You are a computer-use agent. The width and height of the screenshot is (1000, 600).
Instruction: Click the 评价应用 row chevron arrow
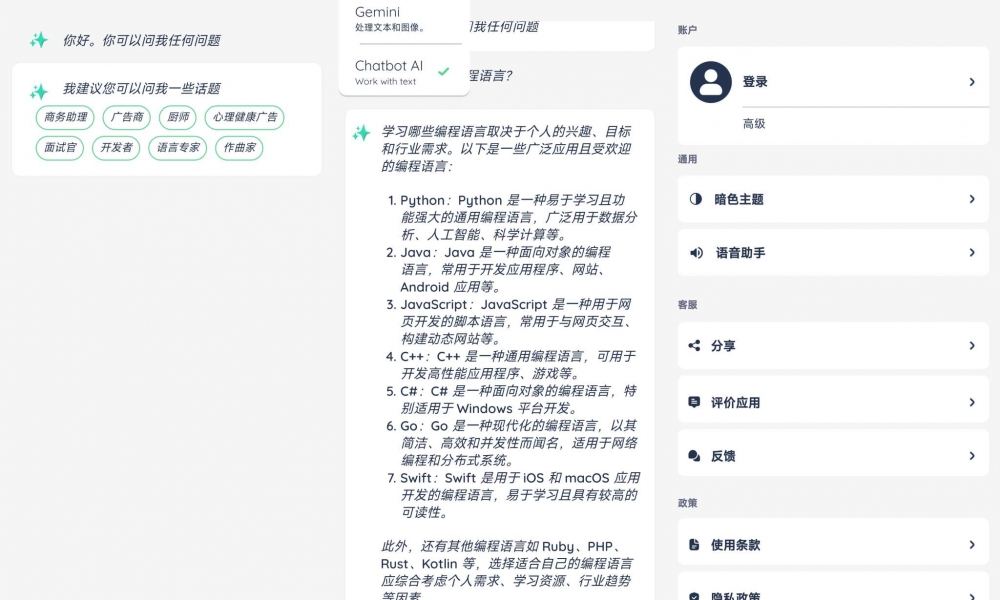971,402
